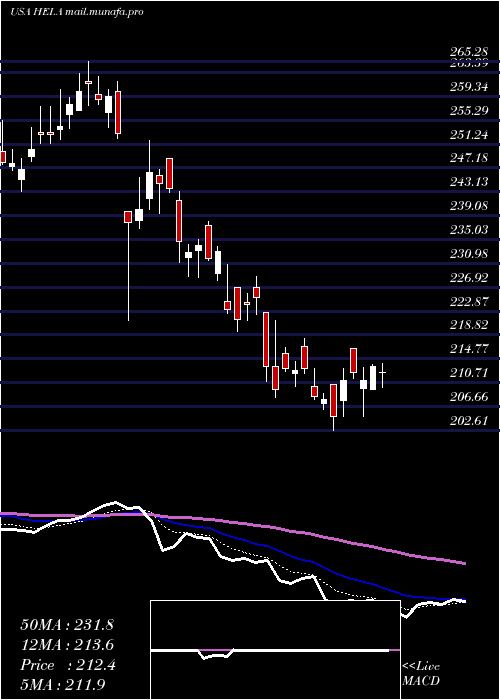Viewport: 500px width, 700px height.
Task: Click the '12MA : 213.6' value
Action: 67,645
